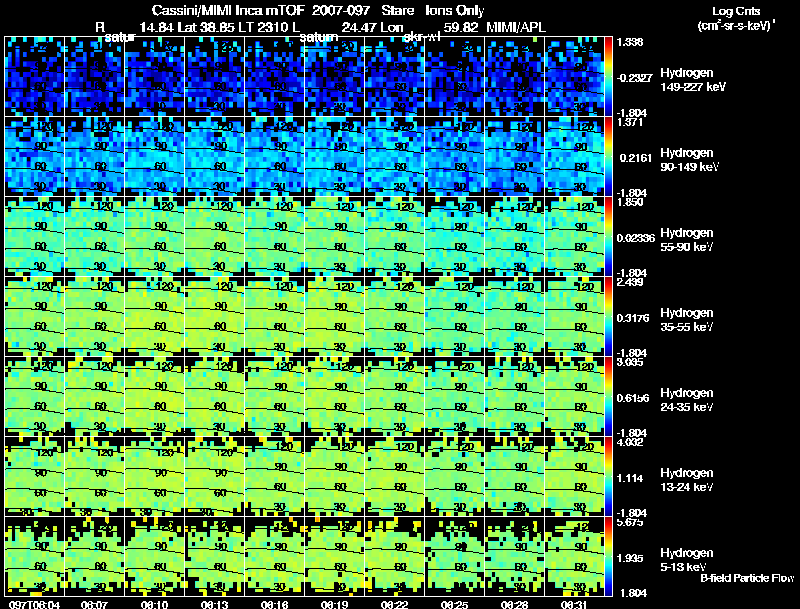
Task: Select the 06:31 panel in 5-13 keV row
Action: point(574,556)
